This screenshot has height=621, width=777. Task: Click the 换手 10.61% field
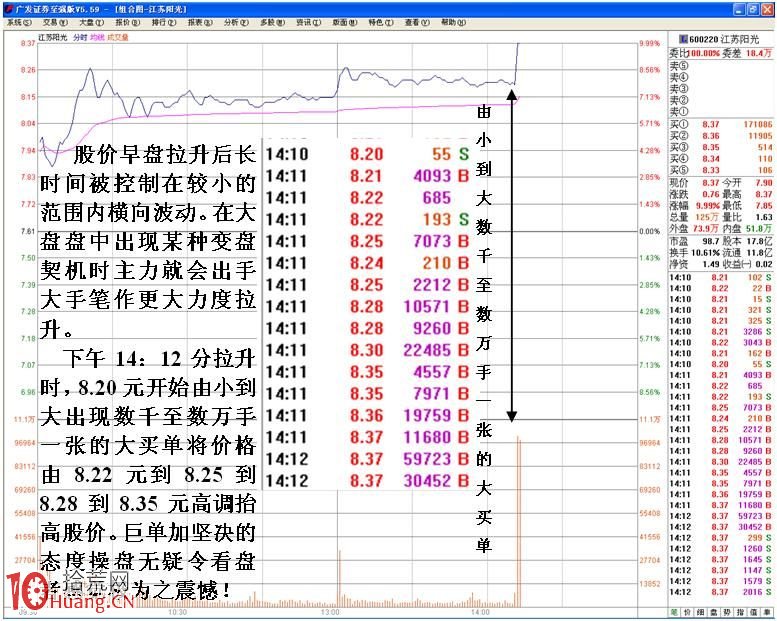click(x=695, y=253)
